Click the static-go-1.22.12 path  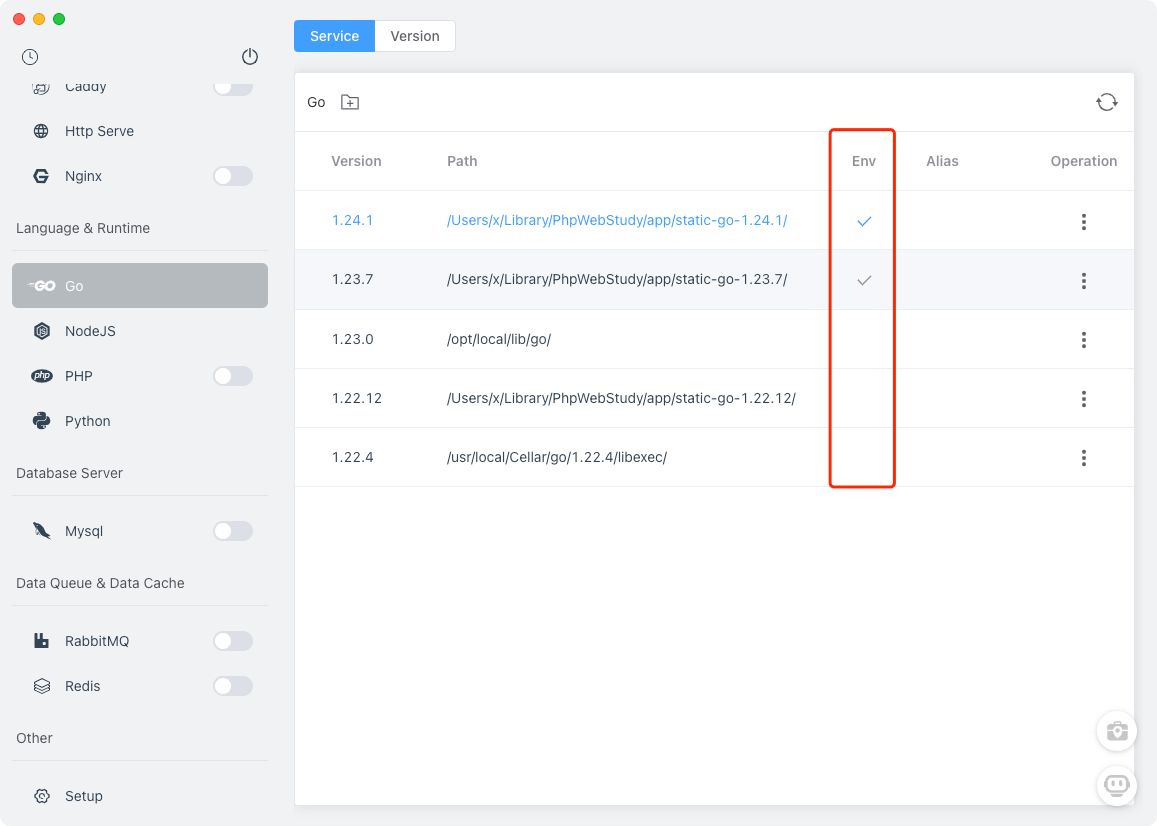(x=621, y=399)
